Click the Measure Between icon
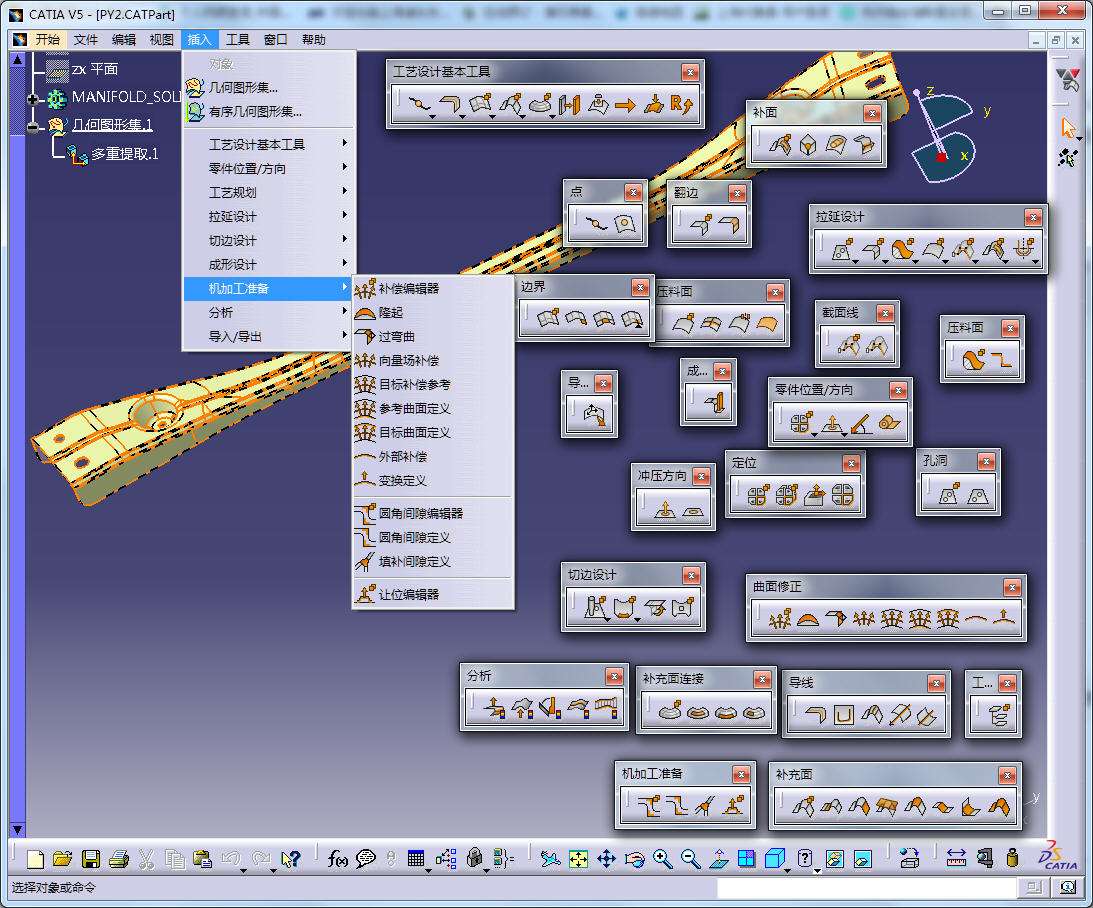The width and height of the screenshot is (1093, 908). [956, 858]
